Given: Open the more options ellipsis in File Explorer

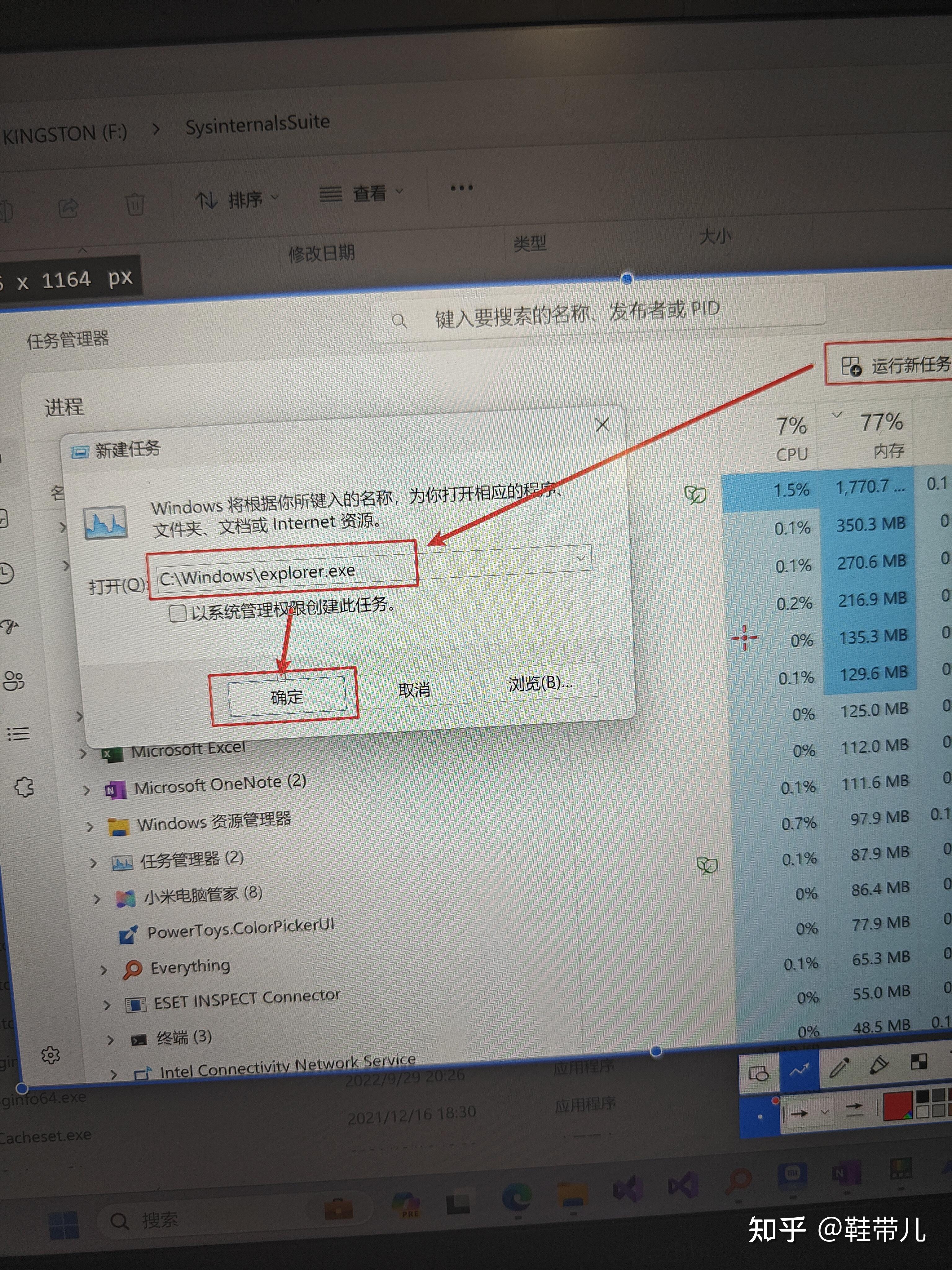Looking at the screenshot, I should click(461, 187).
